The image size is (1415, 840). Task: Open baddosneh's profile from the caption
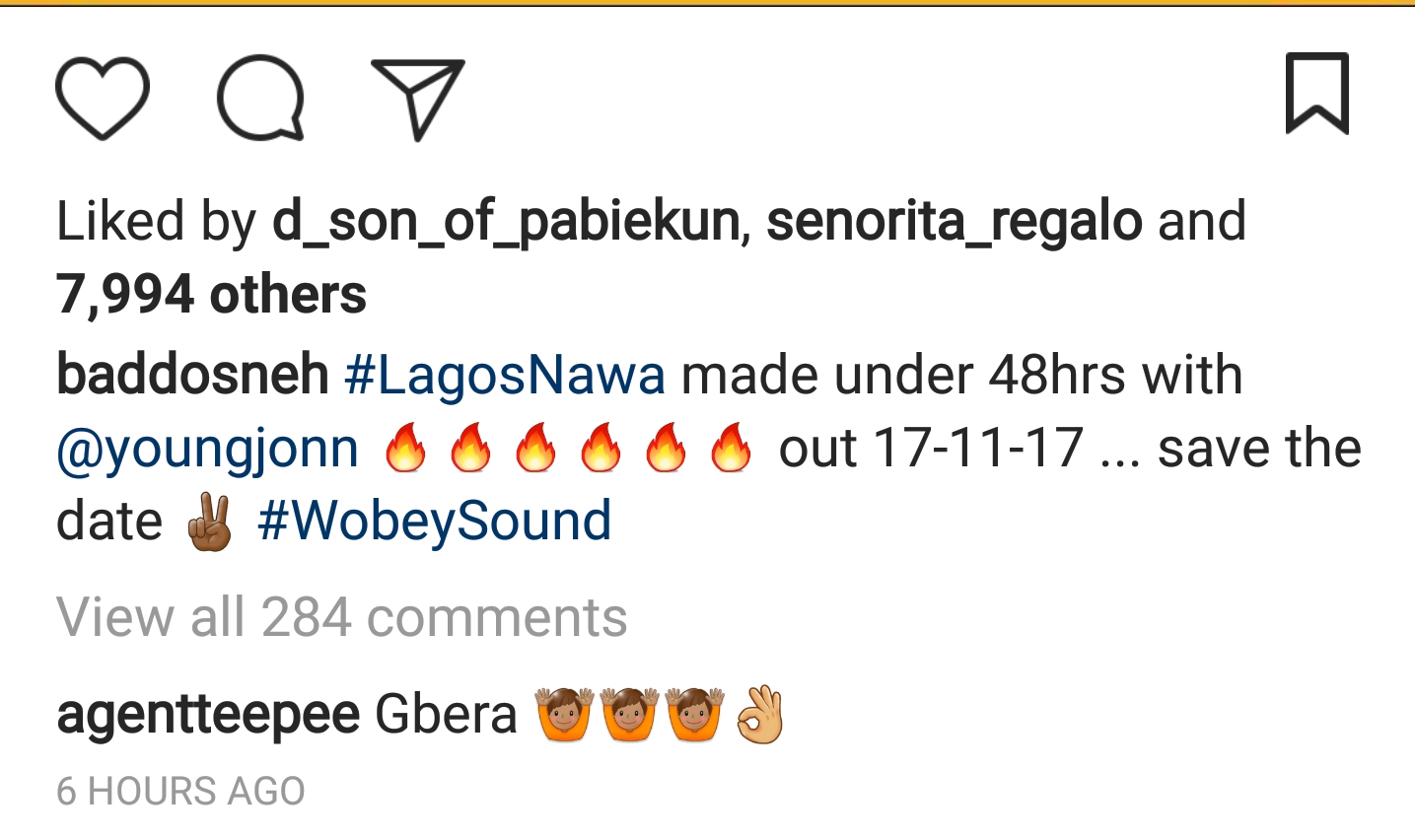click(192, 376)
